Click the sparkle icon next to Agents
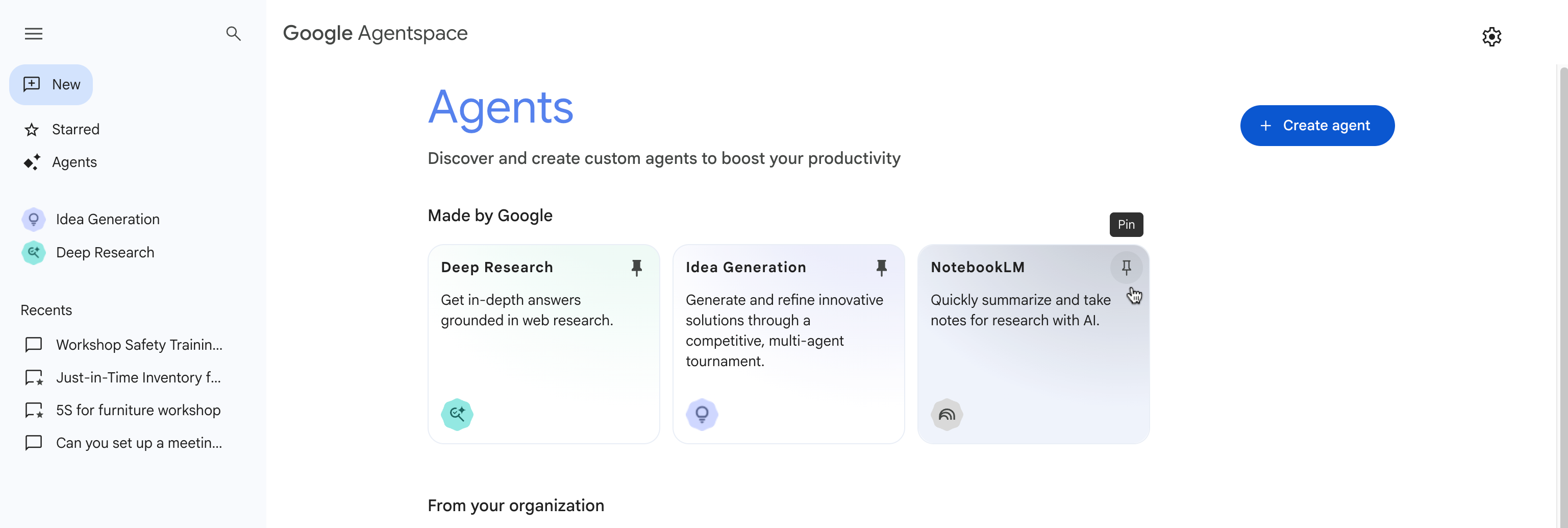 point(32,162)
